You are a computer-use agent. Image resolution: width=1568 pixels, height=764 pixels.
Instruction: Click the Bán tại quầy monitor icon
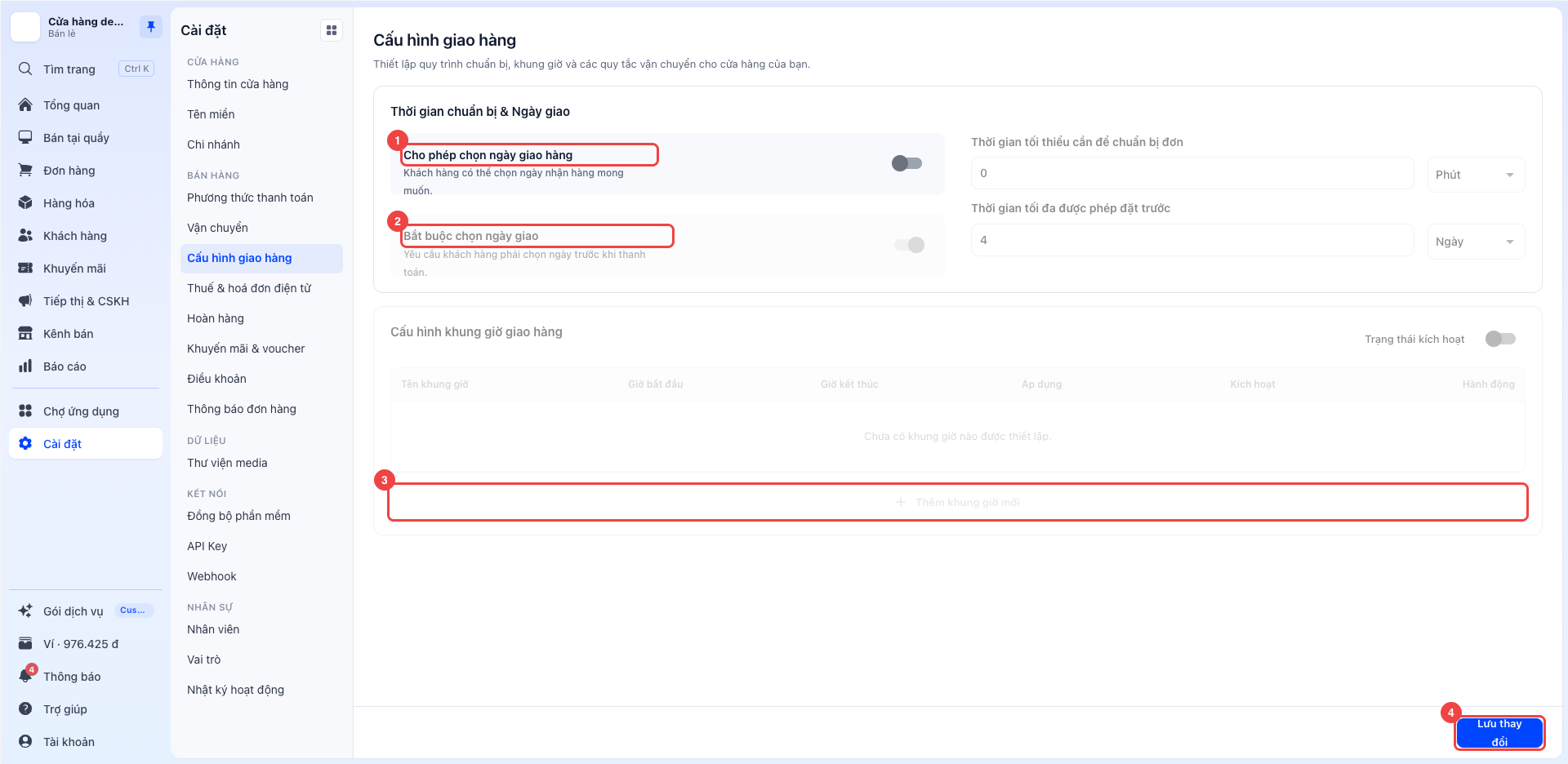[x=26, y=137]
